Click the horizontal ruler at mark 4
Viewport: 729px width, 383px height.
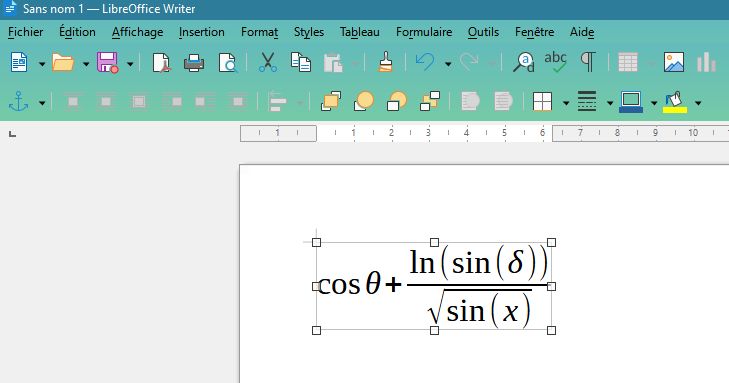point(466,133)
